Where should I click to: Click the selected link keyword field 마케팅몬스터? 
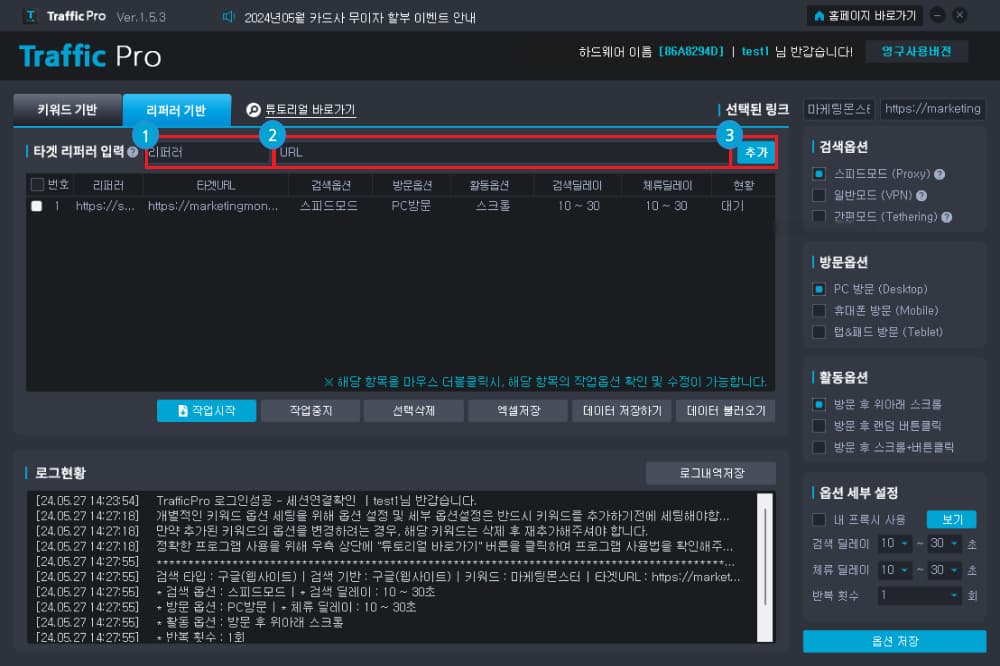click(839, 109)
